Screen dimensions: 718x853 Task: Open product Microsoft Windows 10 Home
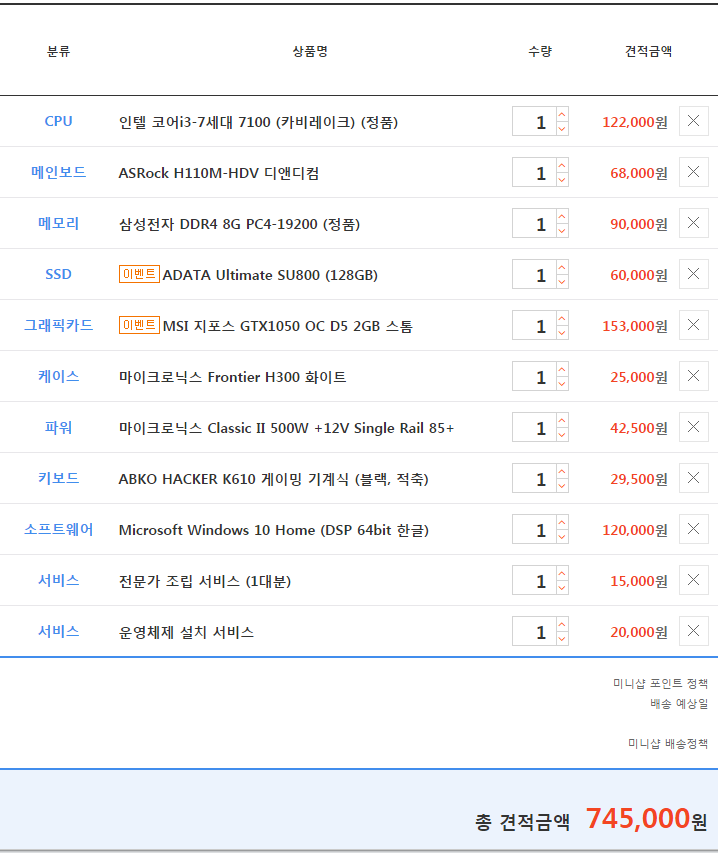[x=274, y=530]
